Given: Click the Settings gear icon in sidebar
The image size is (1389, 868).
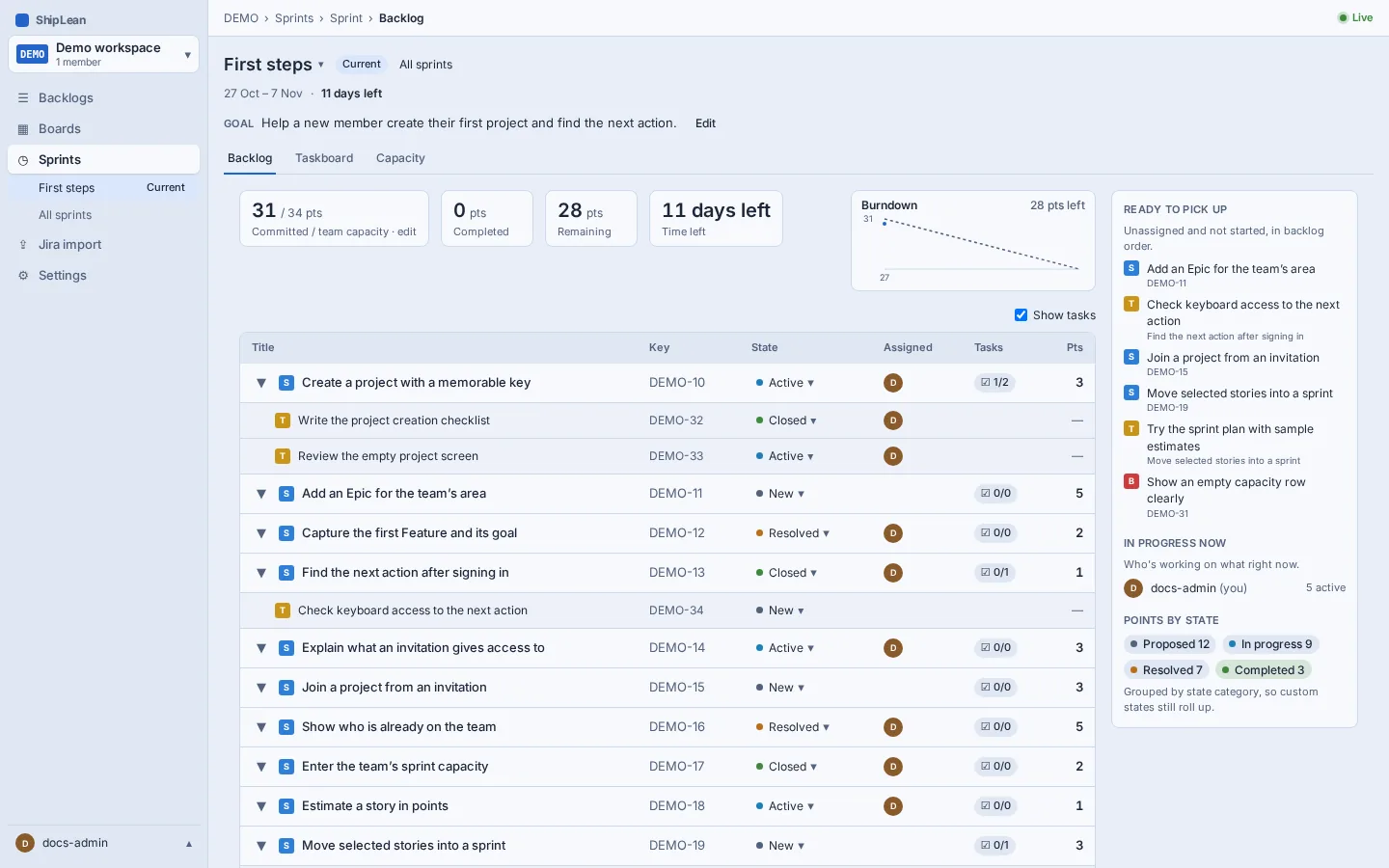Looking at the screenshot, I should pos(23,276).
